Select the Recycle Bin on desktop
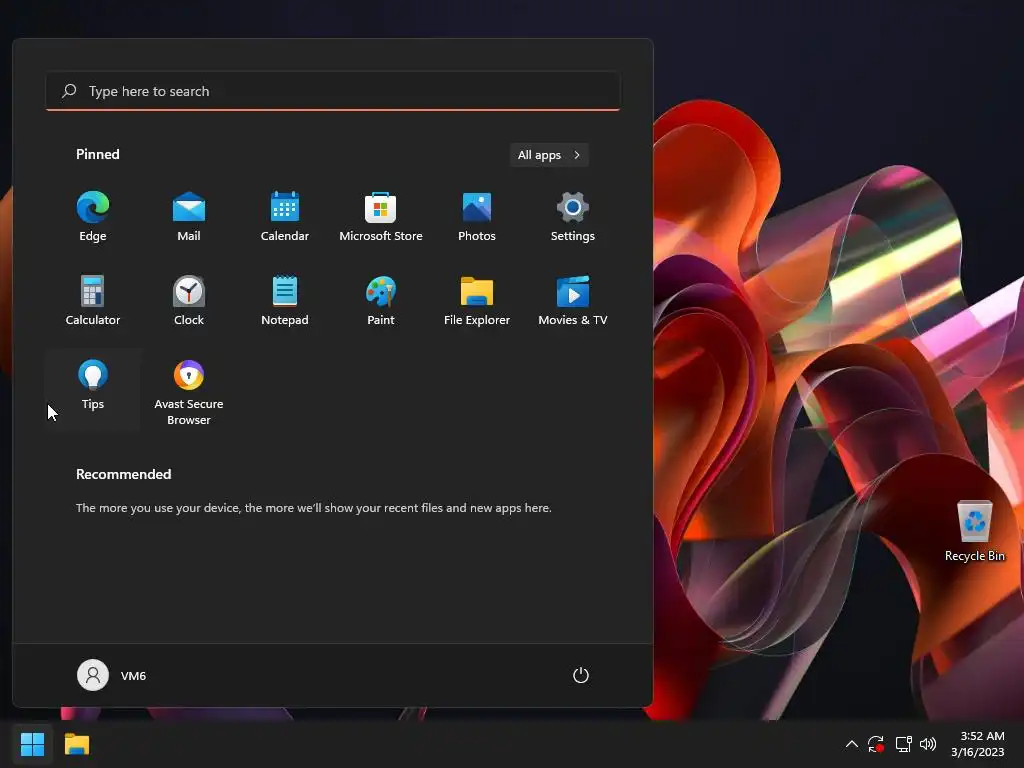 point(974,531)
